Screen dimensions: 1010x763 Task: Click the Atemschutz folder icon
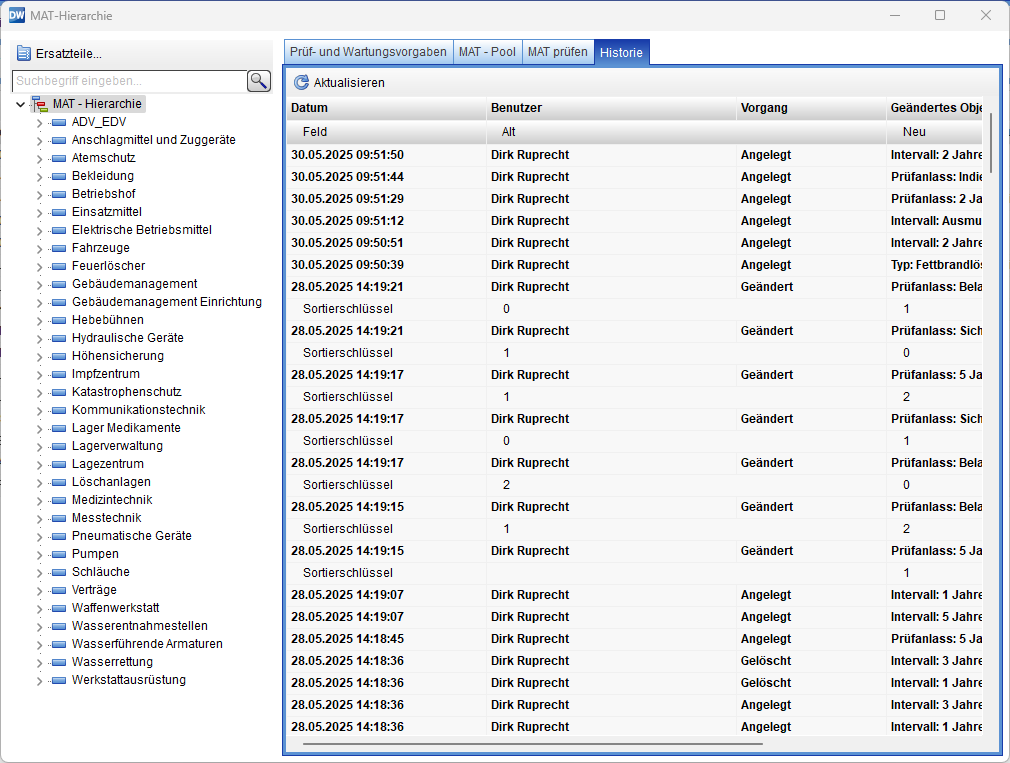(x=58, y=158)
